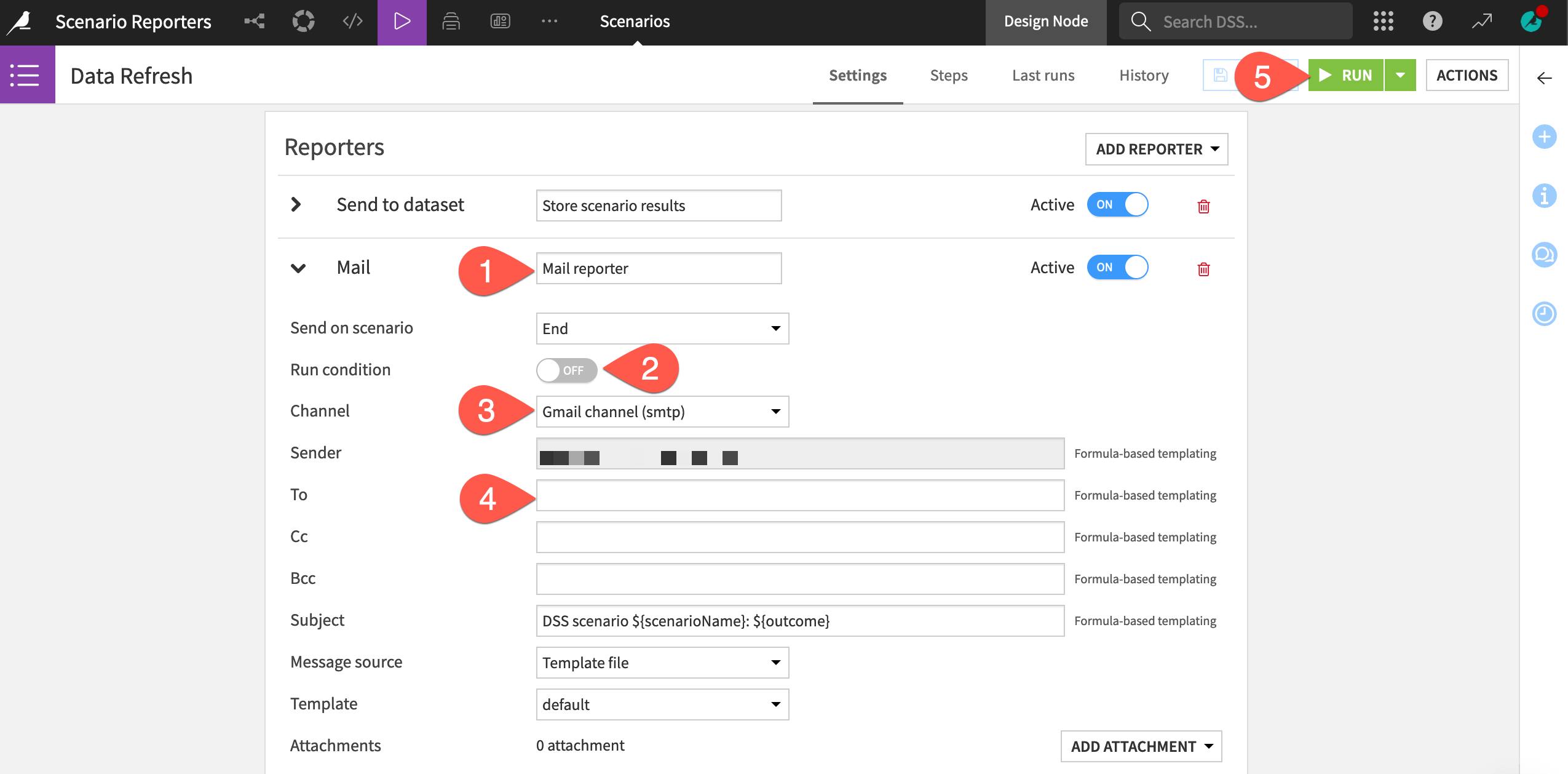
Task: Toggle the Run condition switch on
Action: (x=566, y=370)
